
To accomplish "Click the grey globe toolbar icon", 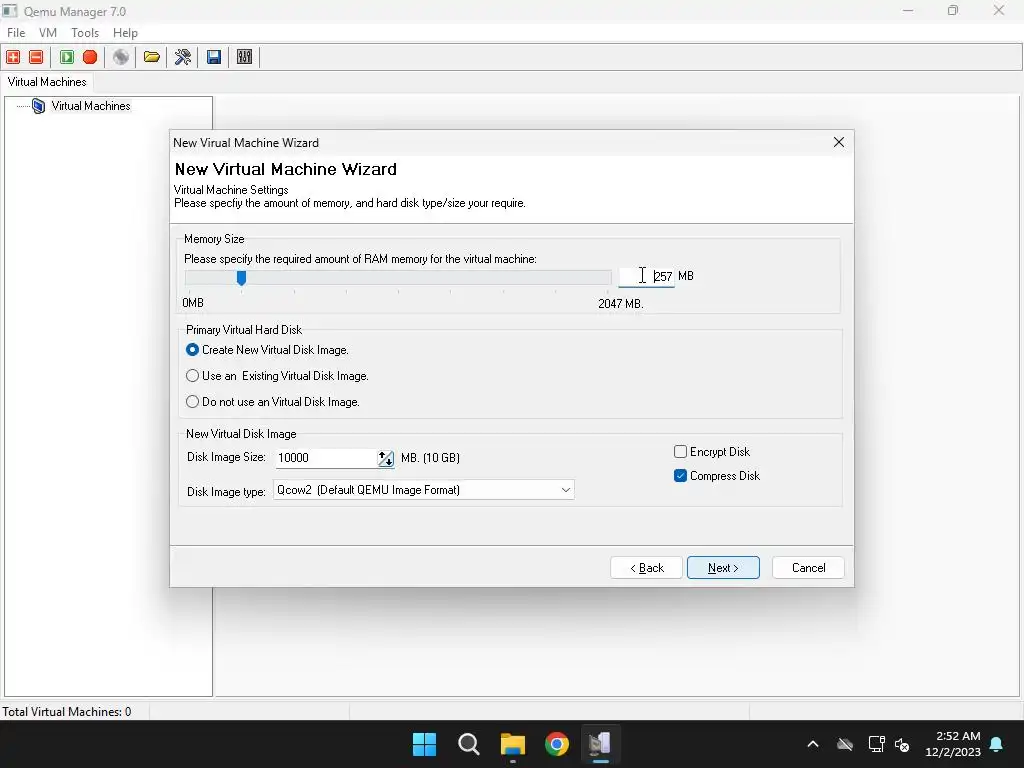I will click(121, 57).
